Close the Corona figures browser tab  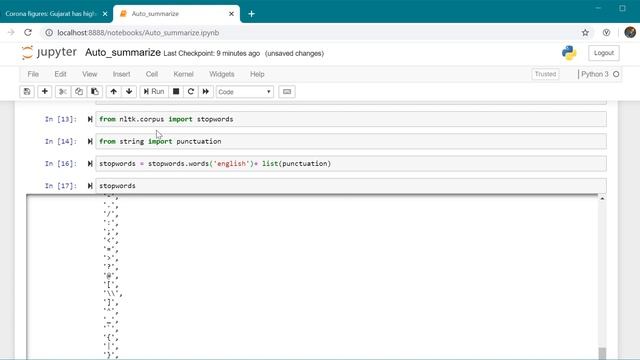(x=105, y=14)
